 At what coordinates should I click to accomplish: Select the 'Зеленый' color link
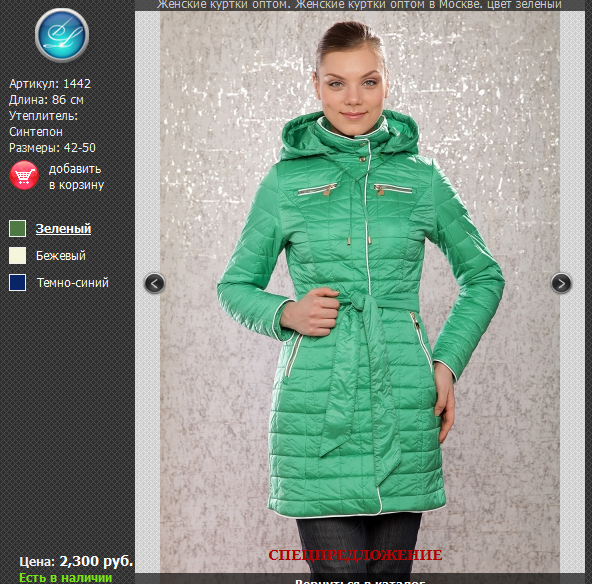point(63,229)
